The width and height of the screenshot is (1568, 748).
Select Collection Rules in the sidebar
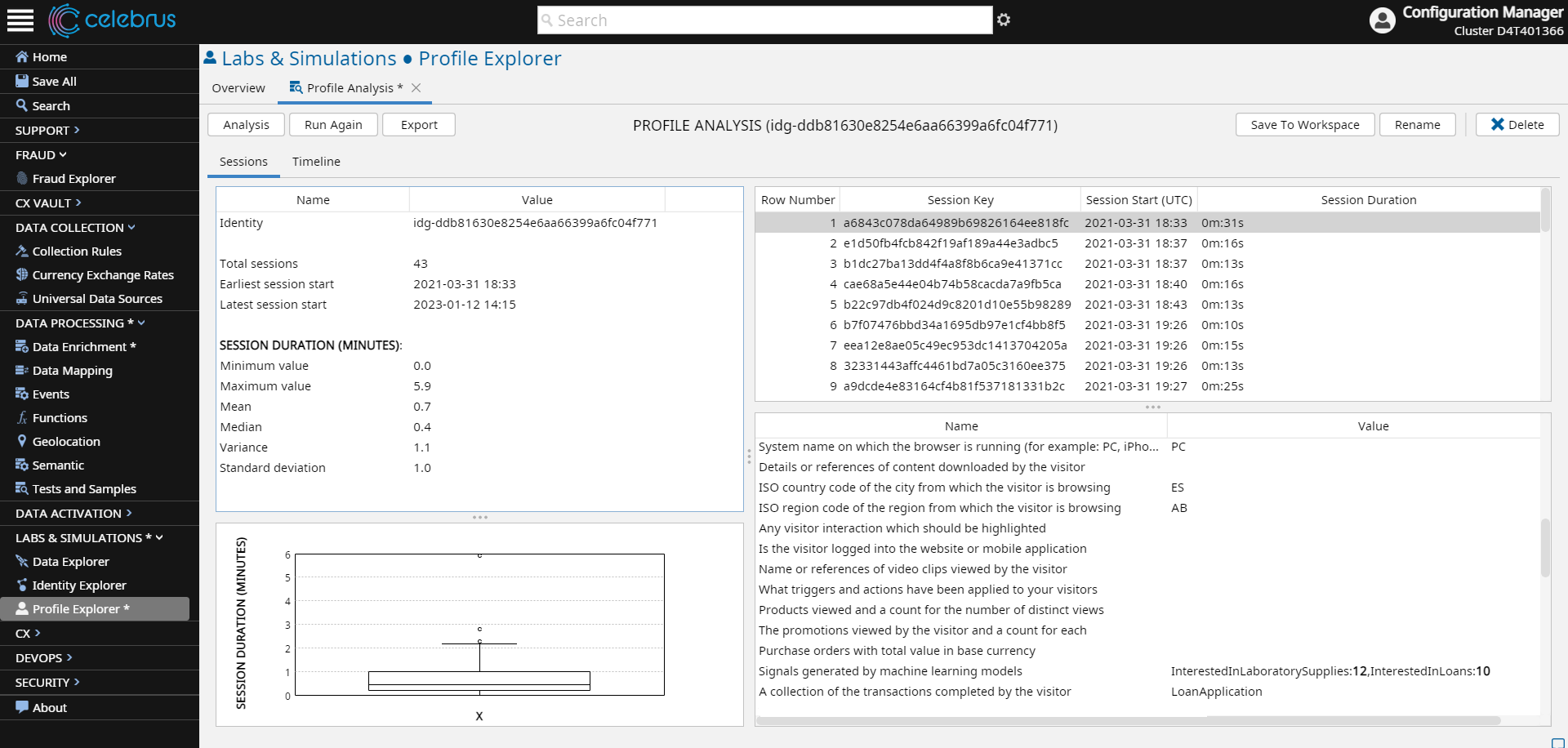(77, 251)
